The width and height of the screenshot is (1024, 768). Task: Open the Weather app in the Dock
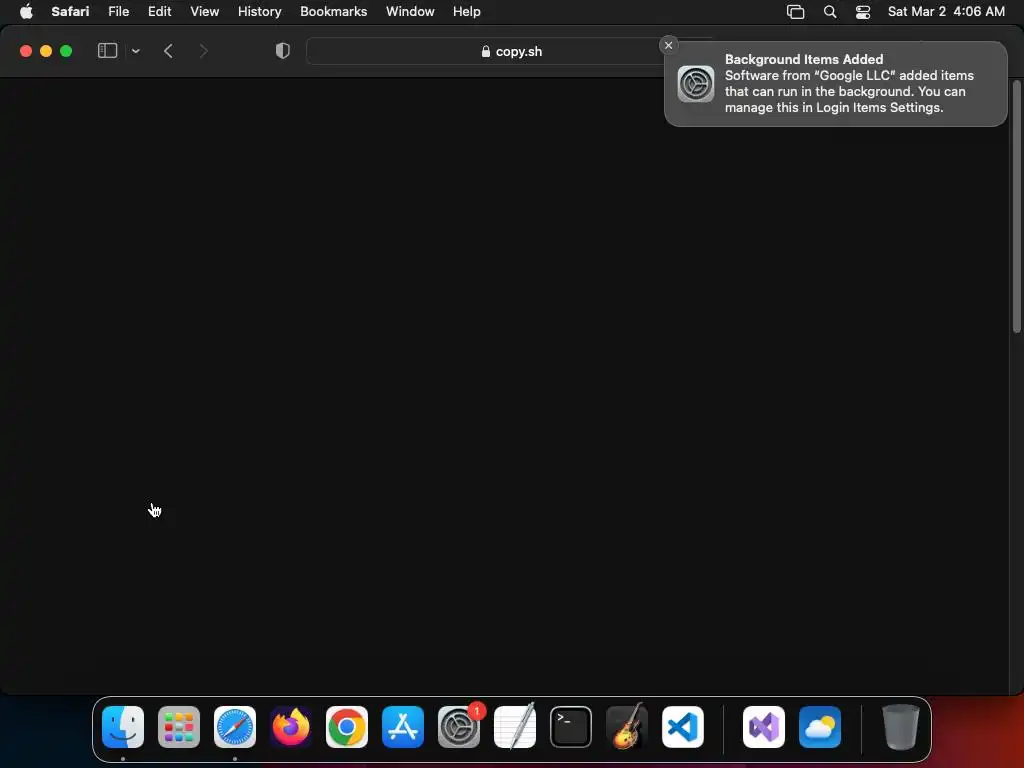(820, 727)
